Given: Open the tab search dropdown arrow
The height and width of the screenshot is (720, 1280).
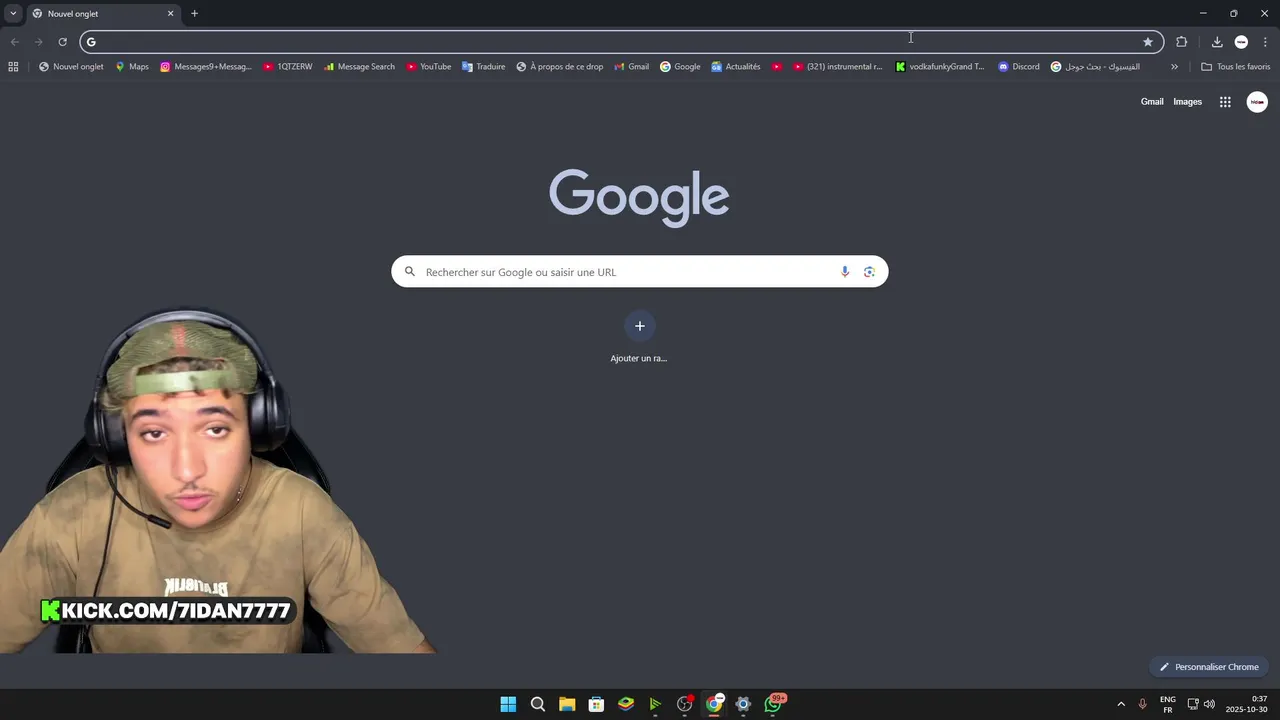Looking at the screenshot, I should point(13,14).
